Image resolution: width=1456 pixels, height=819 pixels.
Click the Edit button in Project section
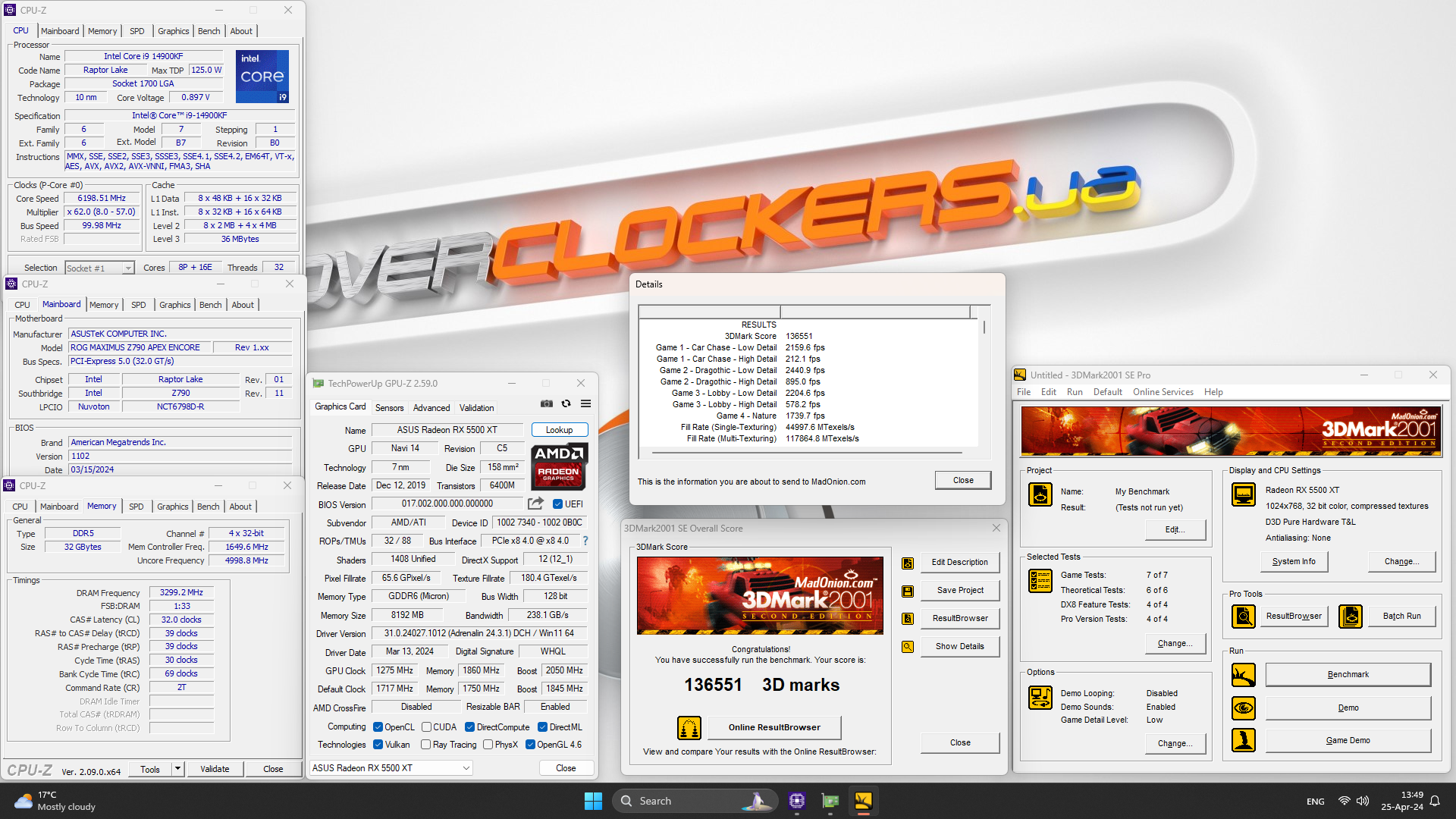pyautogui.click(x=1175, y=530)
